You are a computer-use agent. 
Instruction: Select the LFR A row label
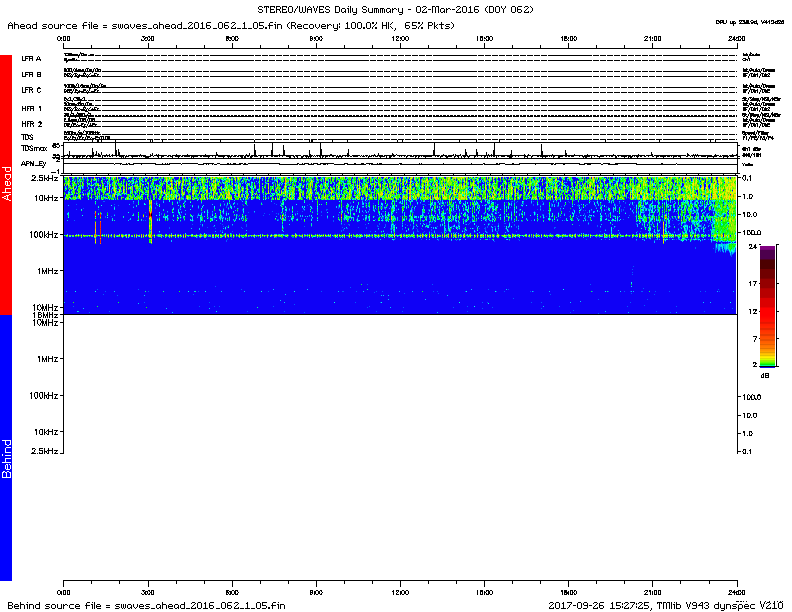pos(32,59)
